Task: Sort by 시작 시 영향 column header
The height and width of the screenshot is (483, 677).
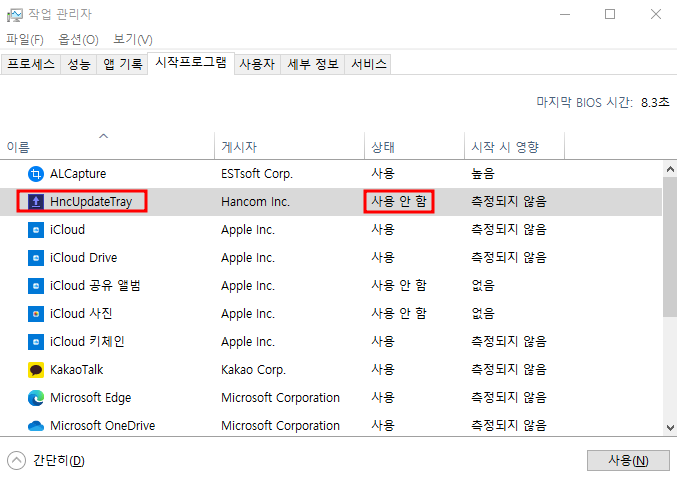Action: click(514, 145)
